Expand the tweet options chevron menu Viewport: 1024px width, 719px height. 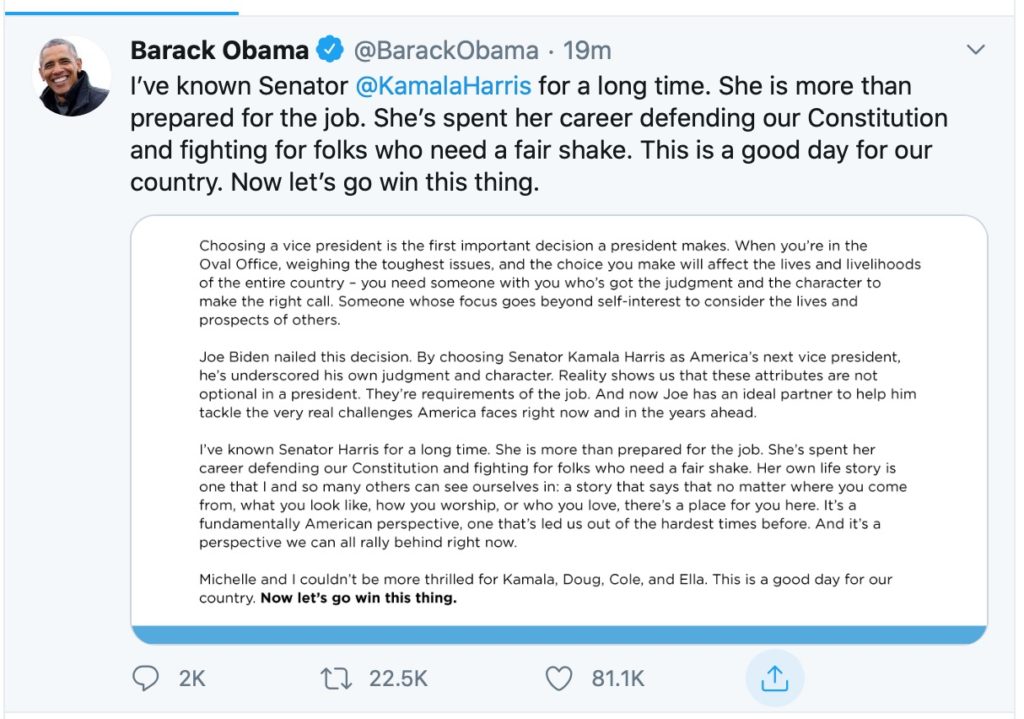coord(975,49)
